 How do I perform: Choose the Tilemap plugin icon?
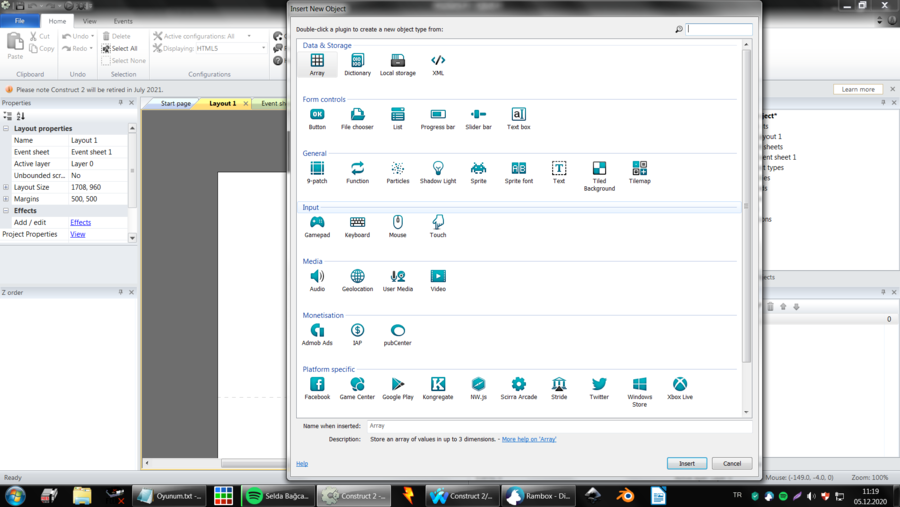(639, 169)
